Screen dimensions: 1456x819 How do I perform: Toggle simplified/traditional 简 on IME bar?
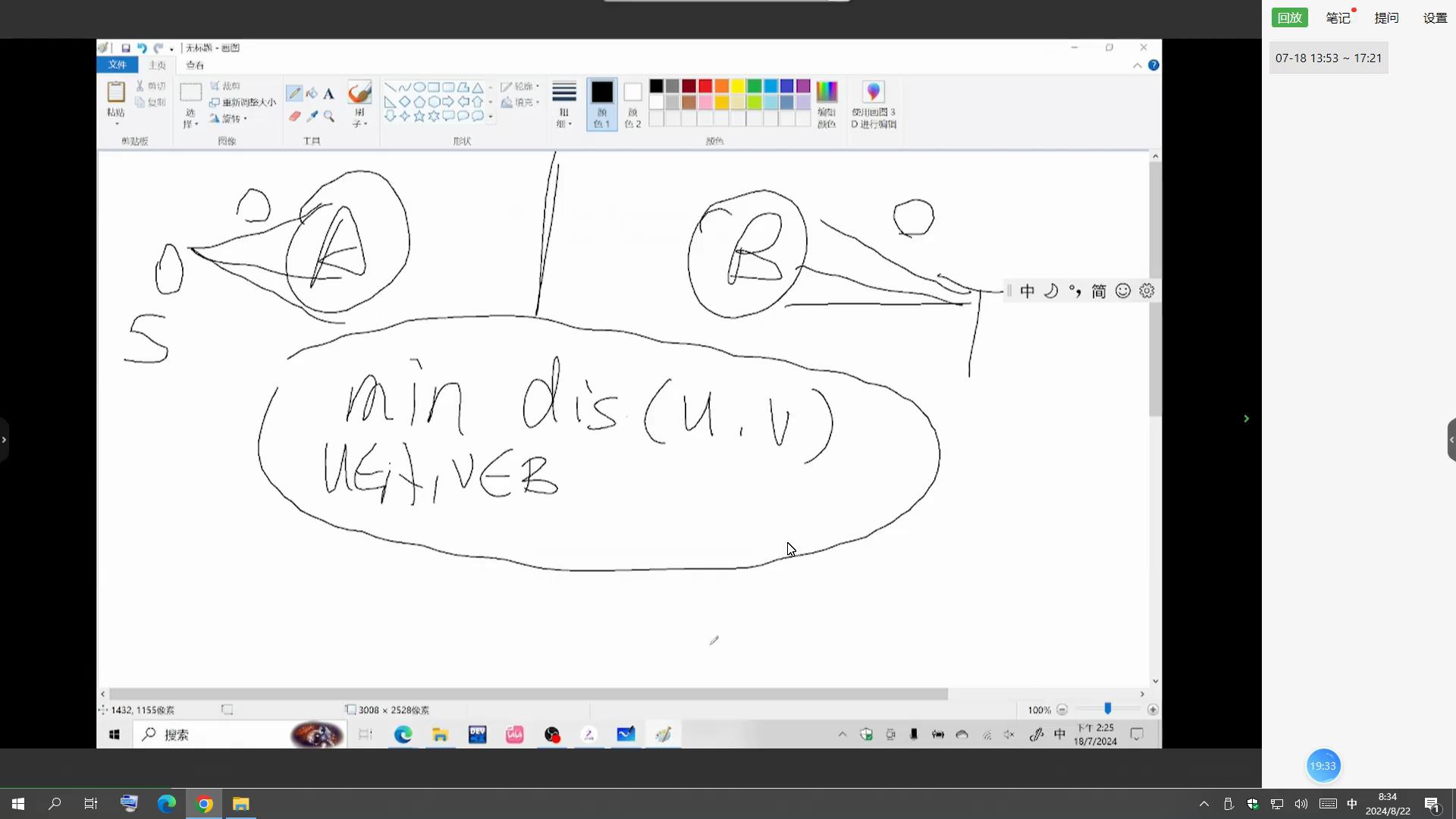1098,291
